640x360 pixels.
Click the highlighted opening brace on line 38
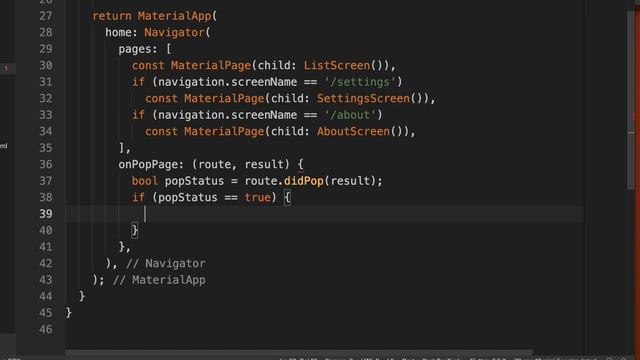pyautogui.click(x=287, y=197)
